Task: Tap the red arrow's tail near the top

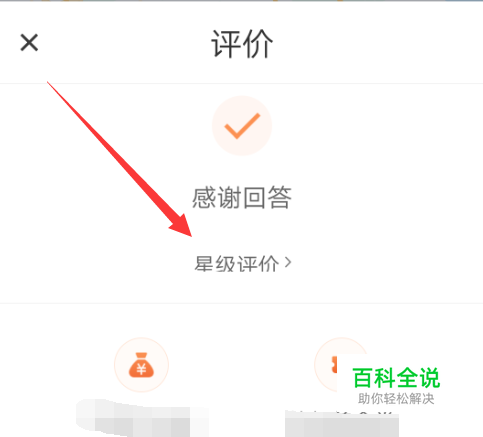Action: point(50,84)
